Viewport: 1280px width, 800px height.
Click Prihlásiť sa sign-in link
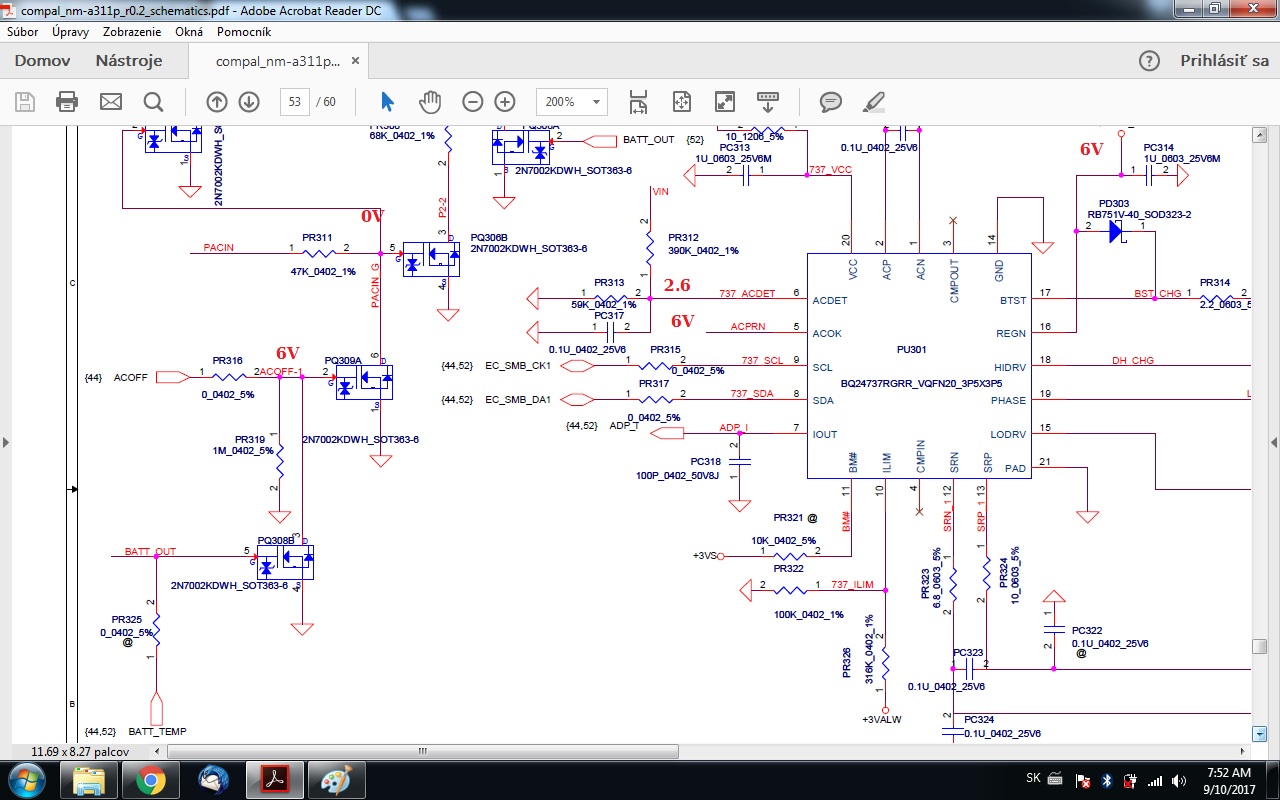[x=1224, y=61]
